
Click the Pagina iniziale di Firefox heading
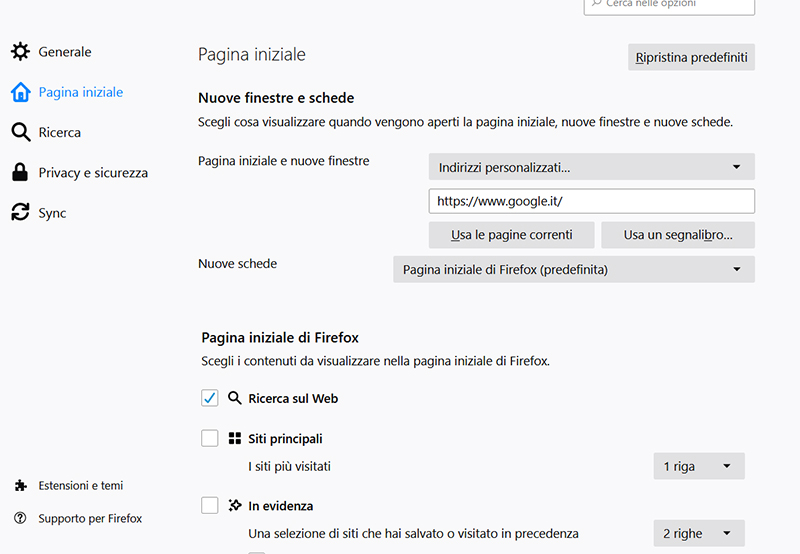280,337
